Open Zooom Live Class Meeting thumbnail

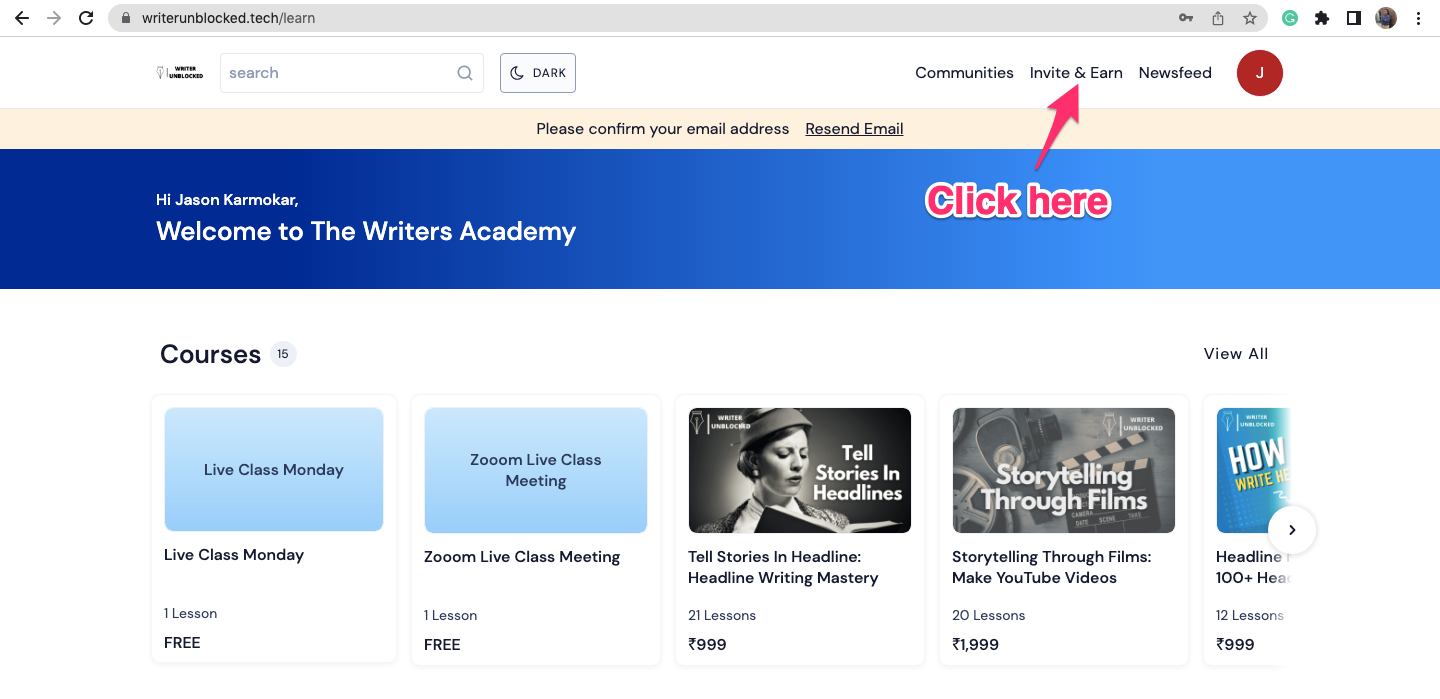pos(536,470)
